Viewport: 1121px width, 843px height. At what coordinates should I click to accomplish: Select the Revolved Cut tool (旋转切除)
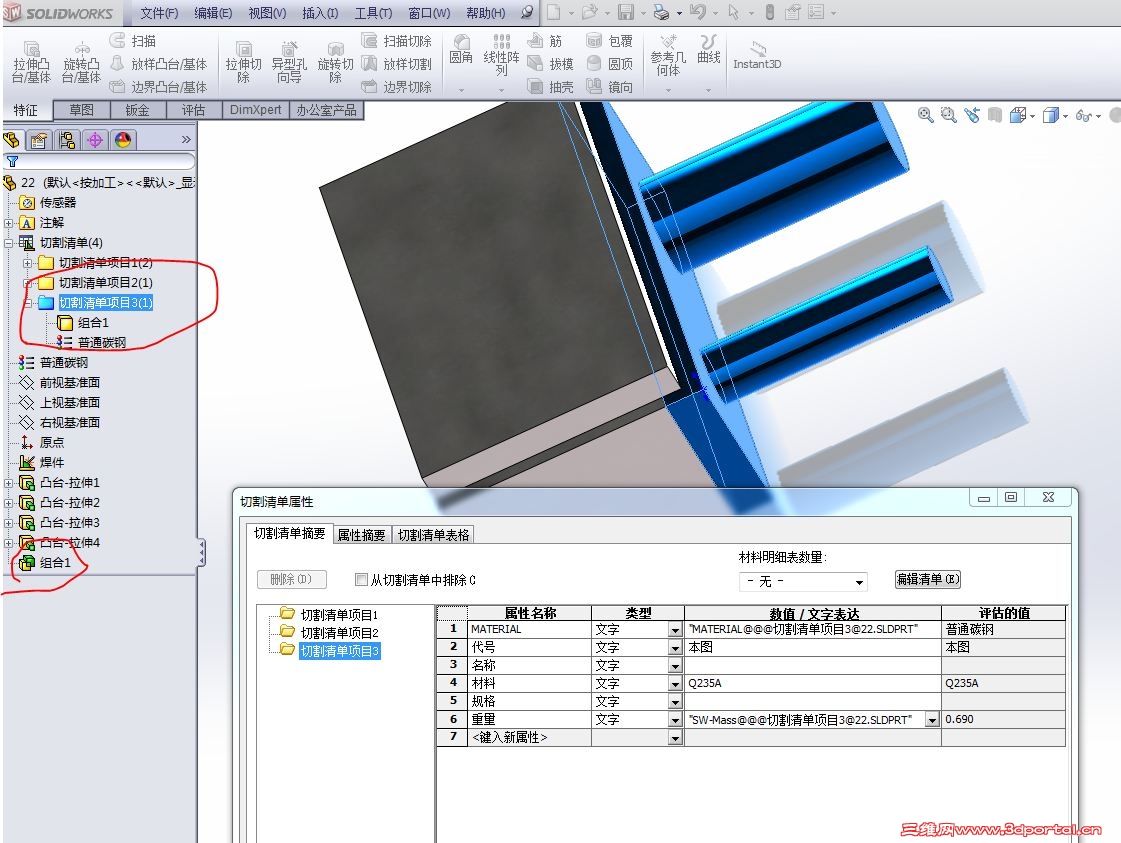(335, 62)
